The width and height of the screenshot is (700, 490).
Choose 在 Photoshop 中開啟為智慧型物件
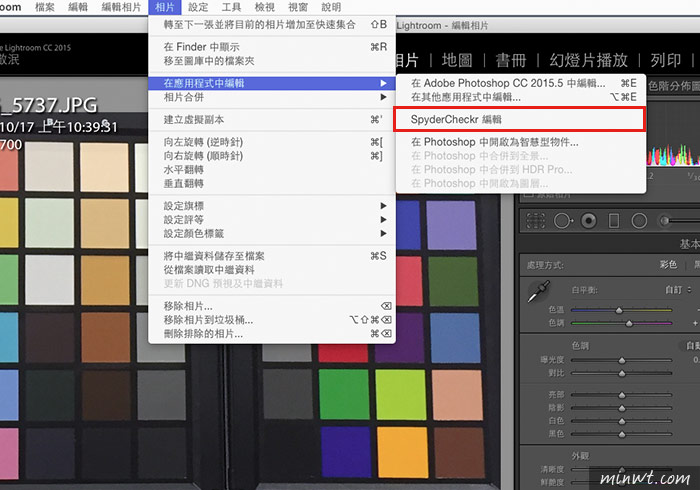click(x=521, y=142)
